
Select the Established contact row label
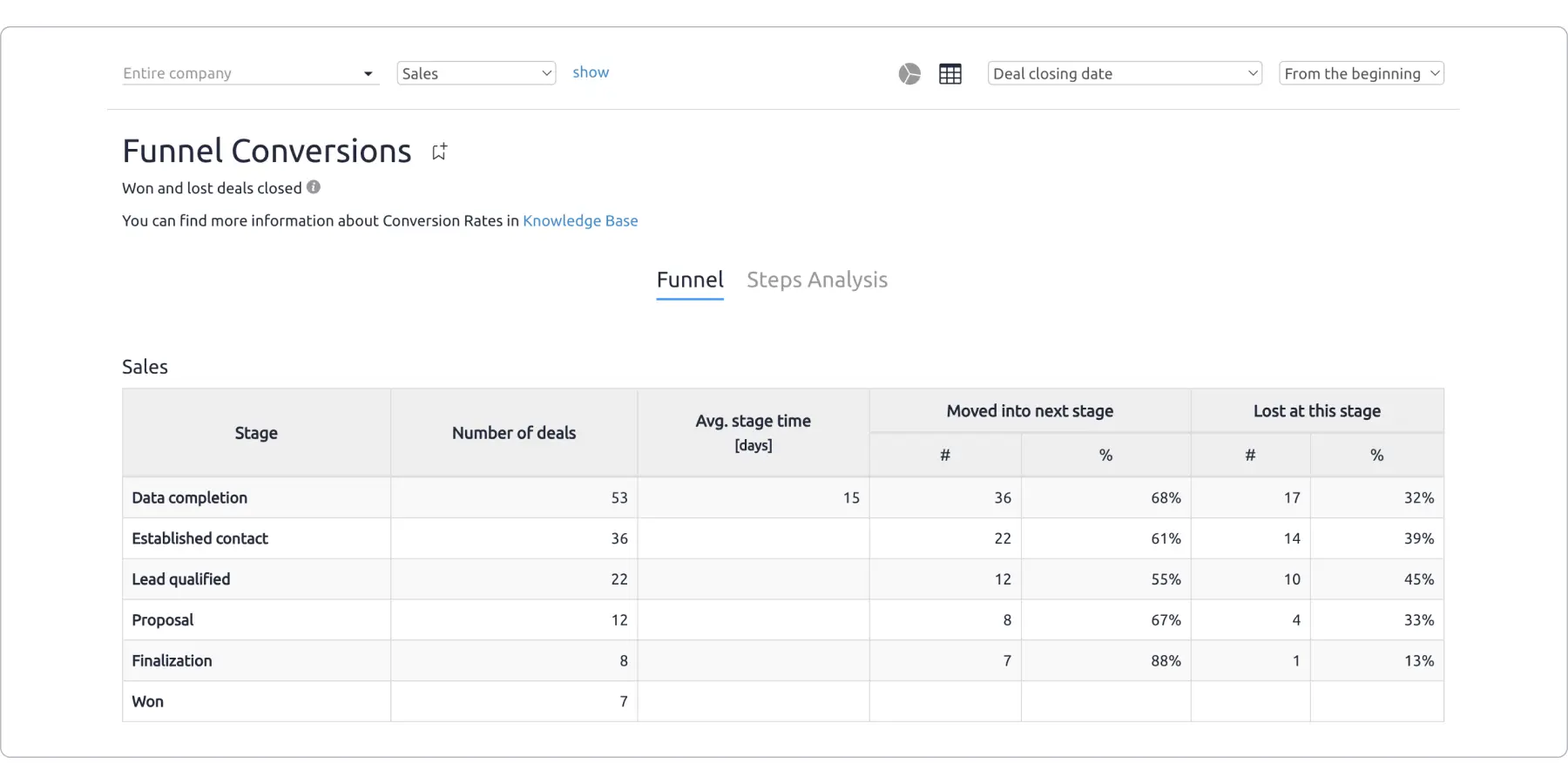(200, 538)
